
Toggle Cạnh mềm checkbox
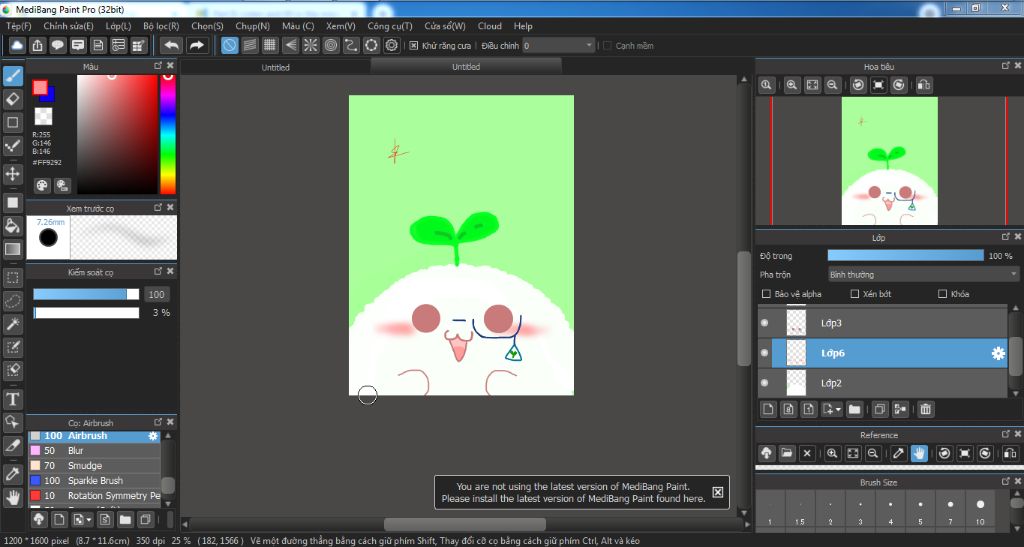(607, 46)
